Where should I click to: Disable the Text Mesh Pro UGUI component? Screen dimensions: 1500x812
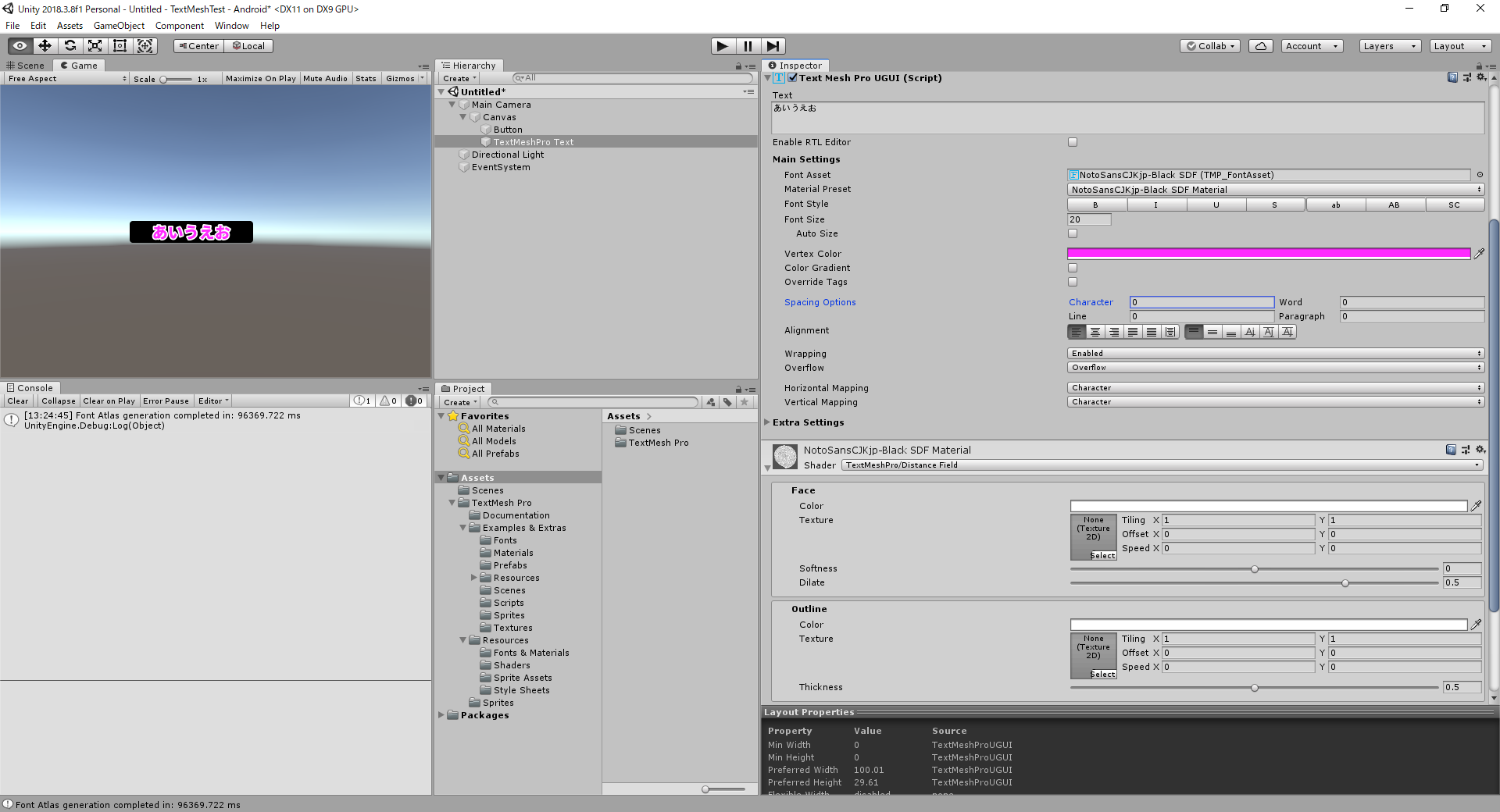click(x=793, y=77)
